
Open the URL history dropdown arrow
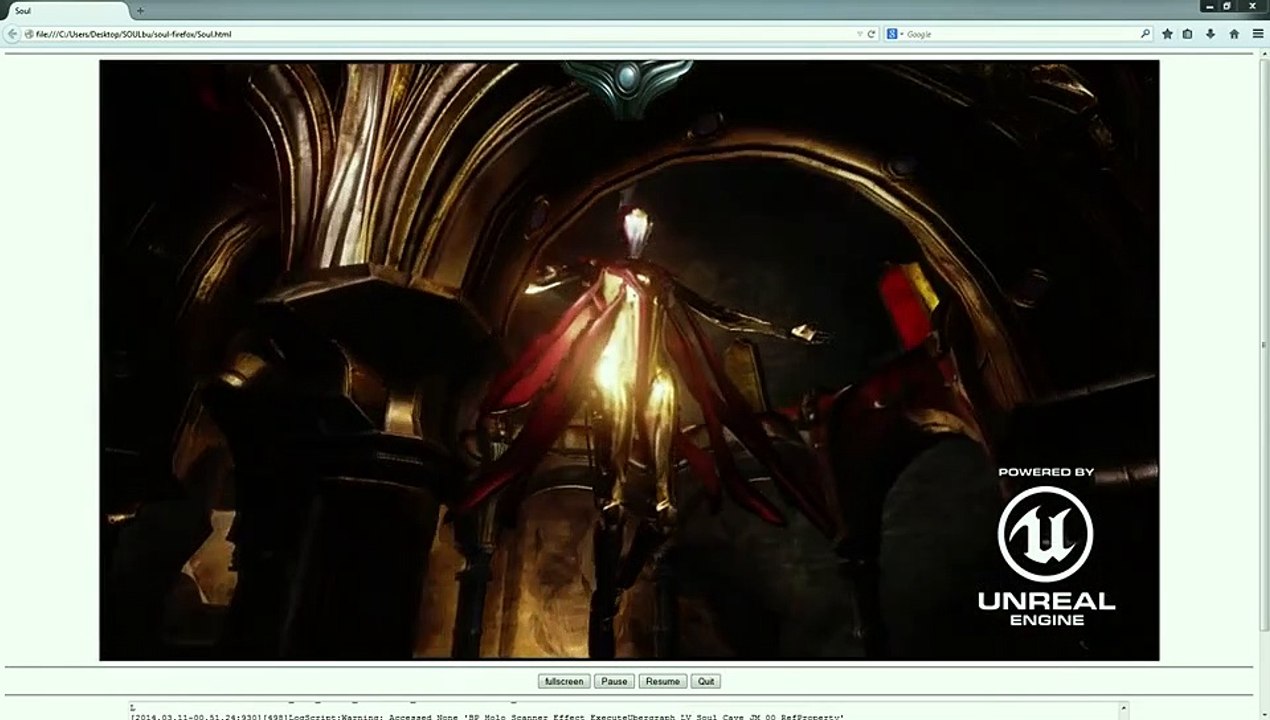(859, 34)
